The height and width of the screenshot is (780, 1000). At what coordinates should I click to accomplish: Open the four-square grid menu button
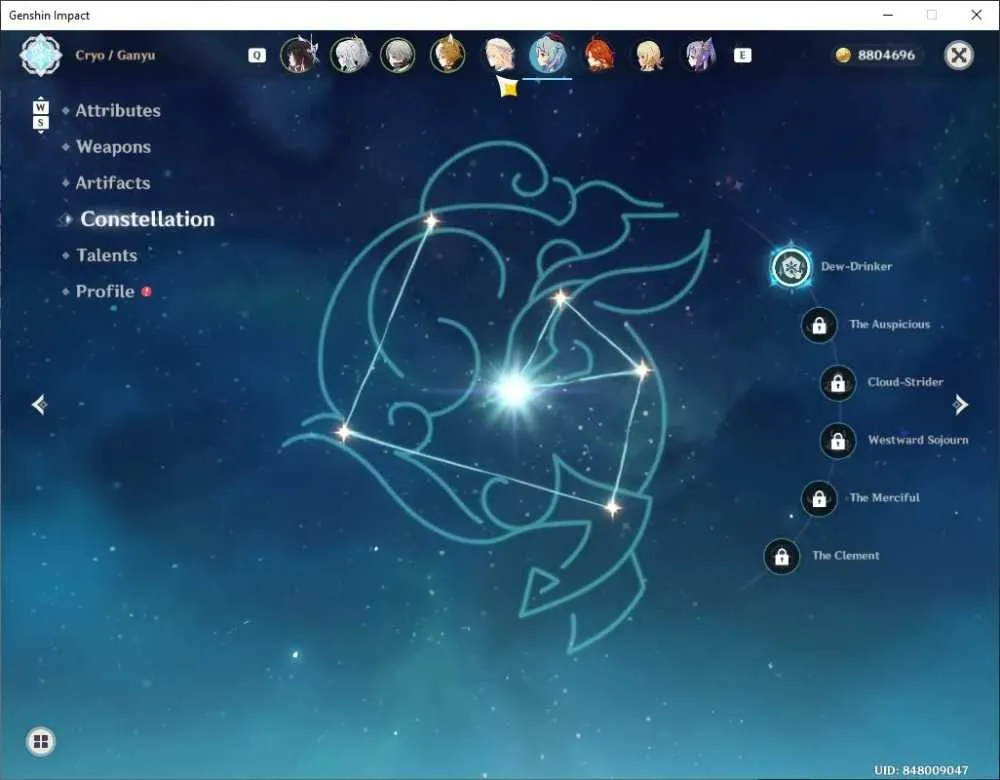click(41, 741)
